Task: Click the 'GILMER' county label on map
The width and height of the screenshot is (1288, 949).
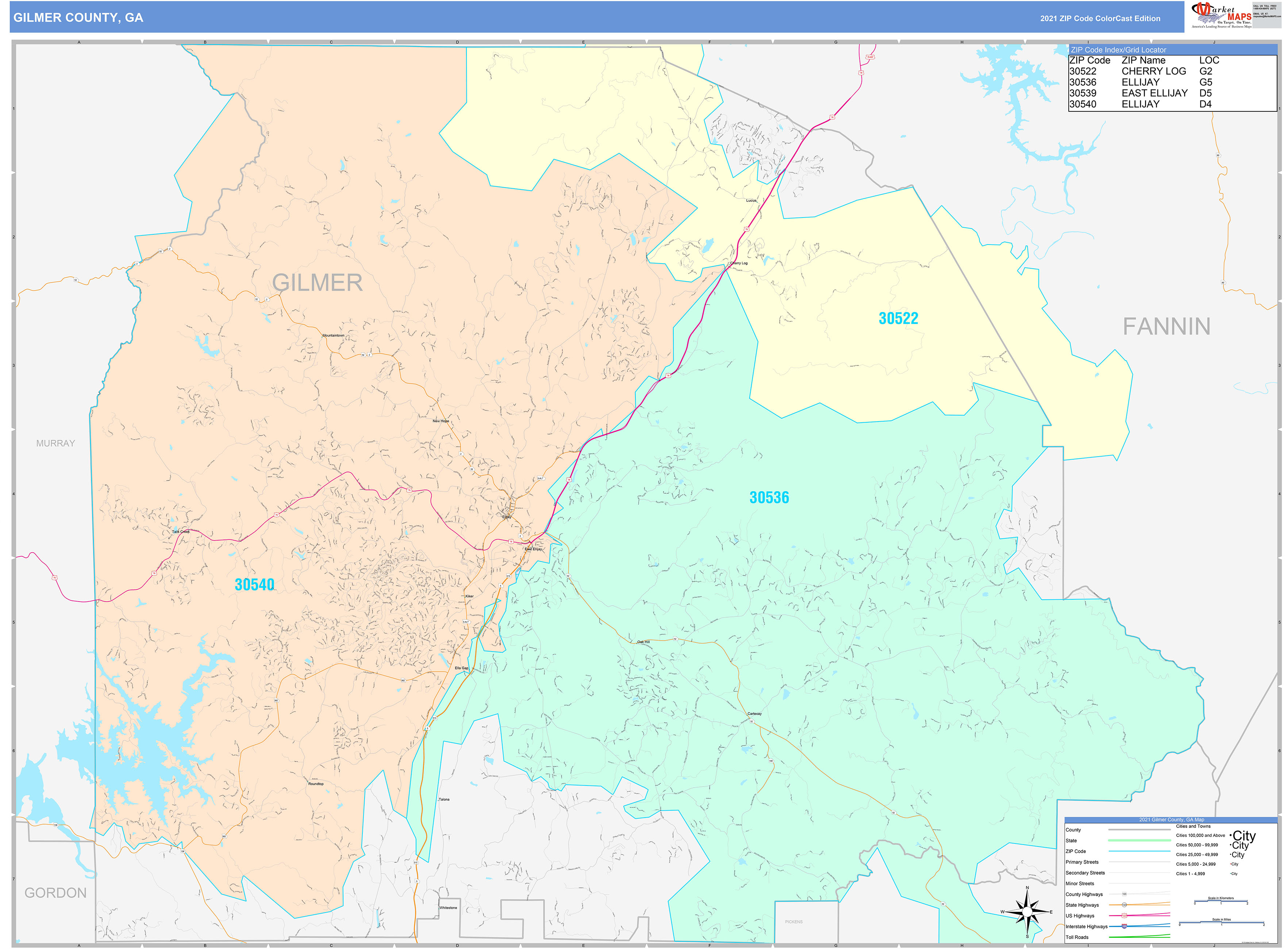Action: (317, 283)
